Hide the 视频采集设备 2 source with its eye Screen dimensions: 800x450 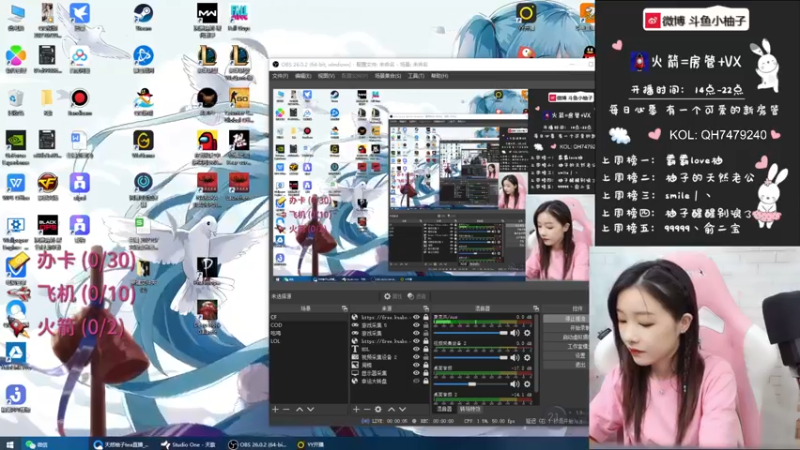tap(416, 357)
